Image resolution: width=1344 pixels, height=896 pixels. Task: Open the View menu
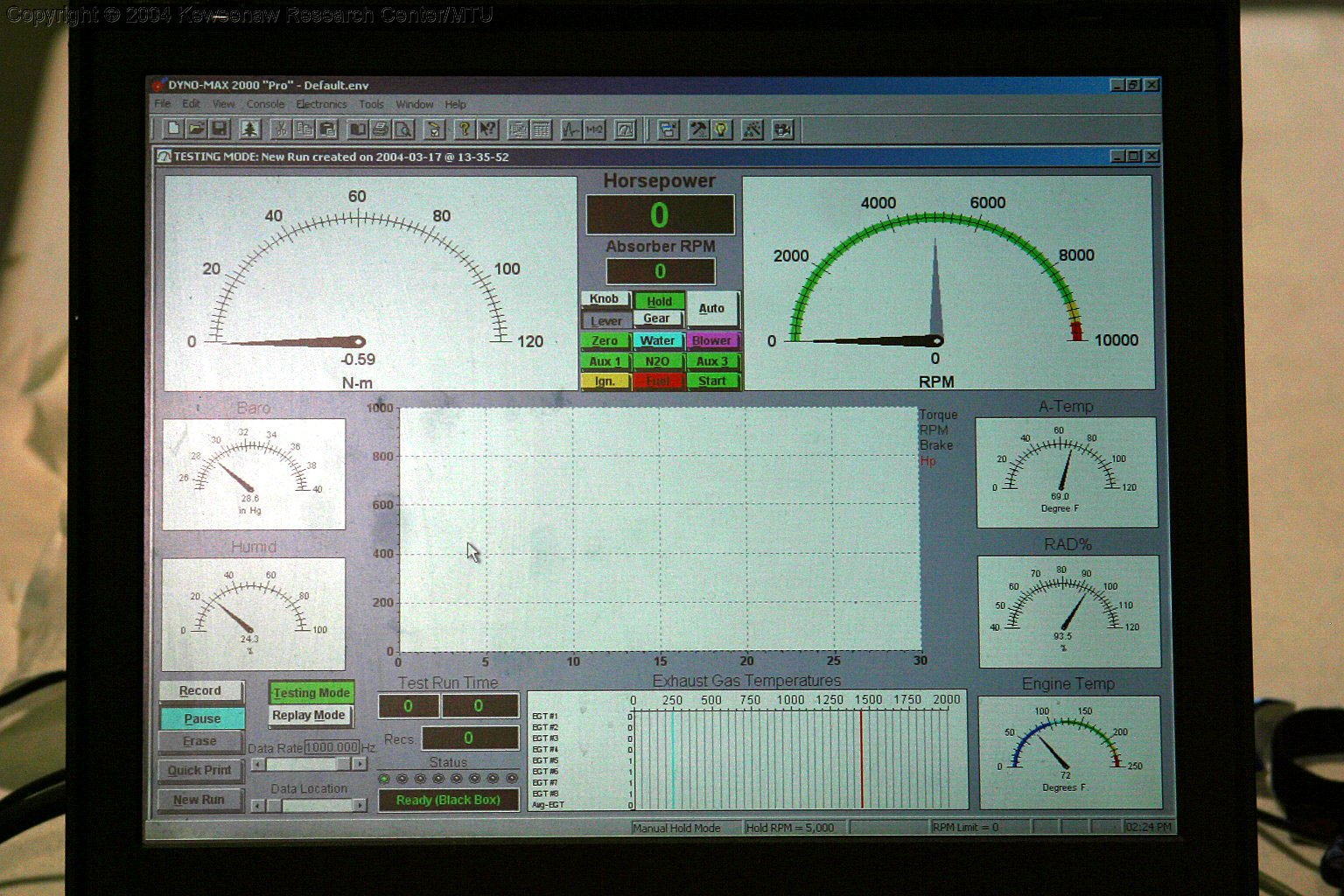[x=223, y=104]
